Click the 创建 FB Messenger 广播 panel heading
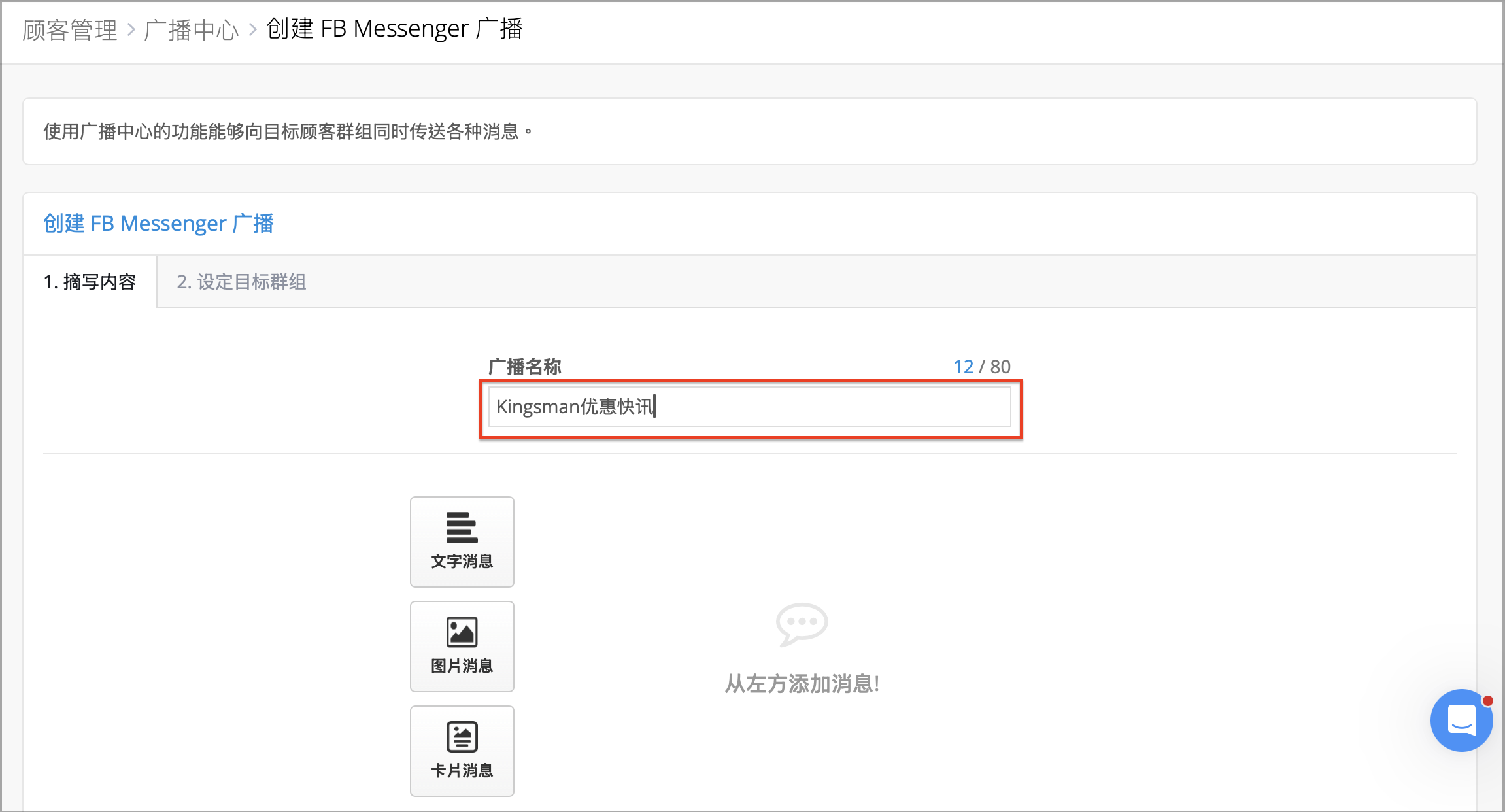1505x812 pixels. [x=158, y=224]
